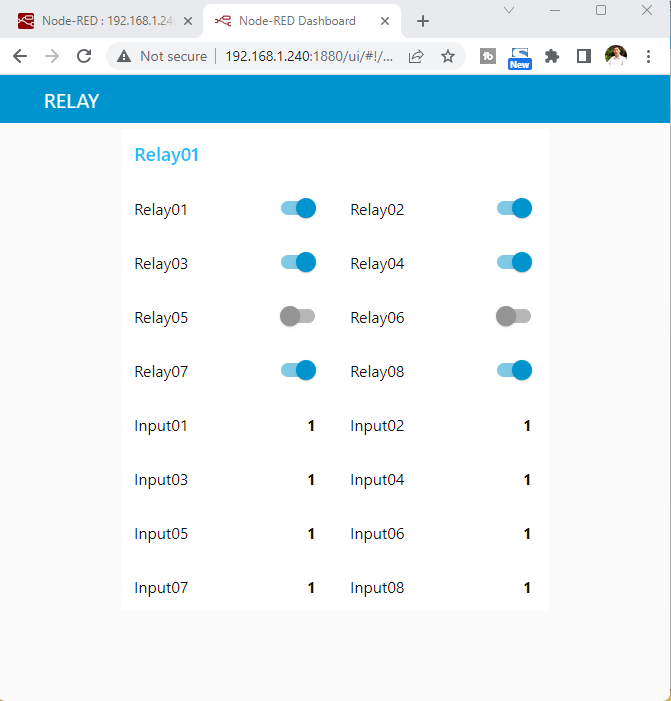The height and width of the screenshot is (701, 671).
Task: Click the Relay01 group heading
Action: tap(167, 155)
